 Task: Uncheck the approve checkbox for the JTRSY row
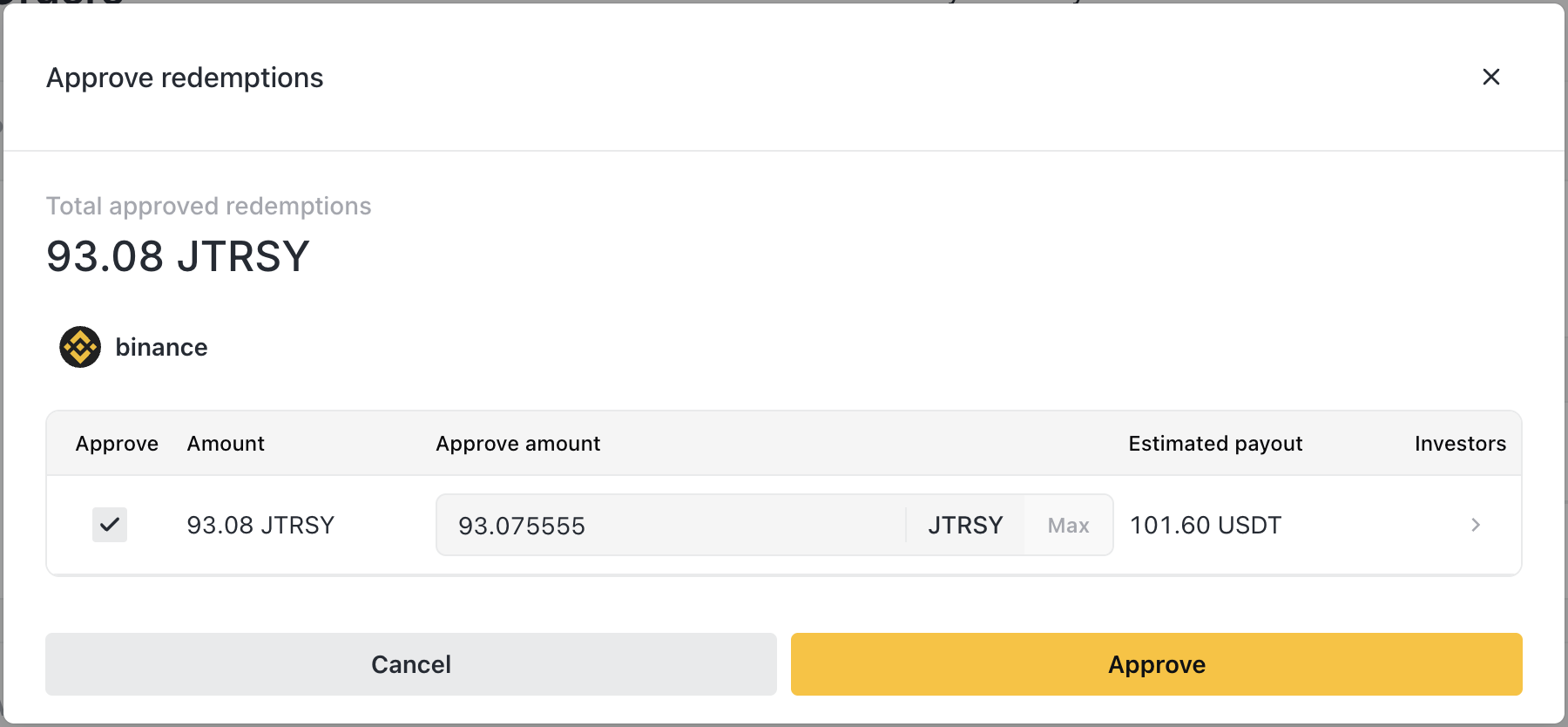point(110,525)
